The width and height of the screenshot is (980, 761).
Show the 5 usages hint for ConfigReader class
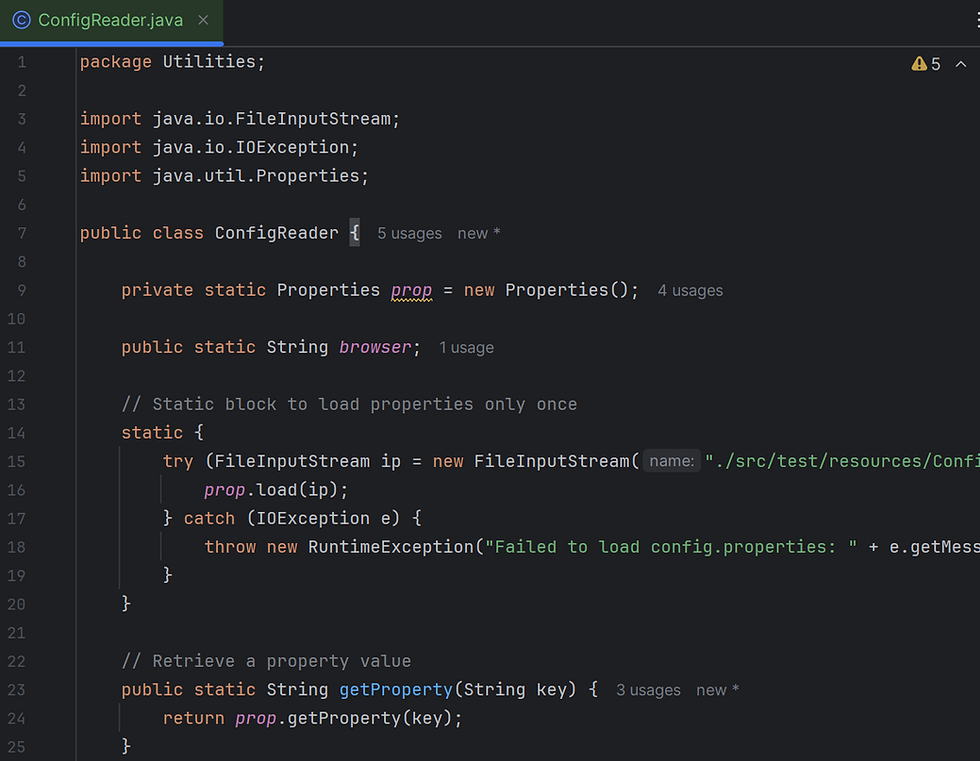click(409, 234)
